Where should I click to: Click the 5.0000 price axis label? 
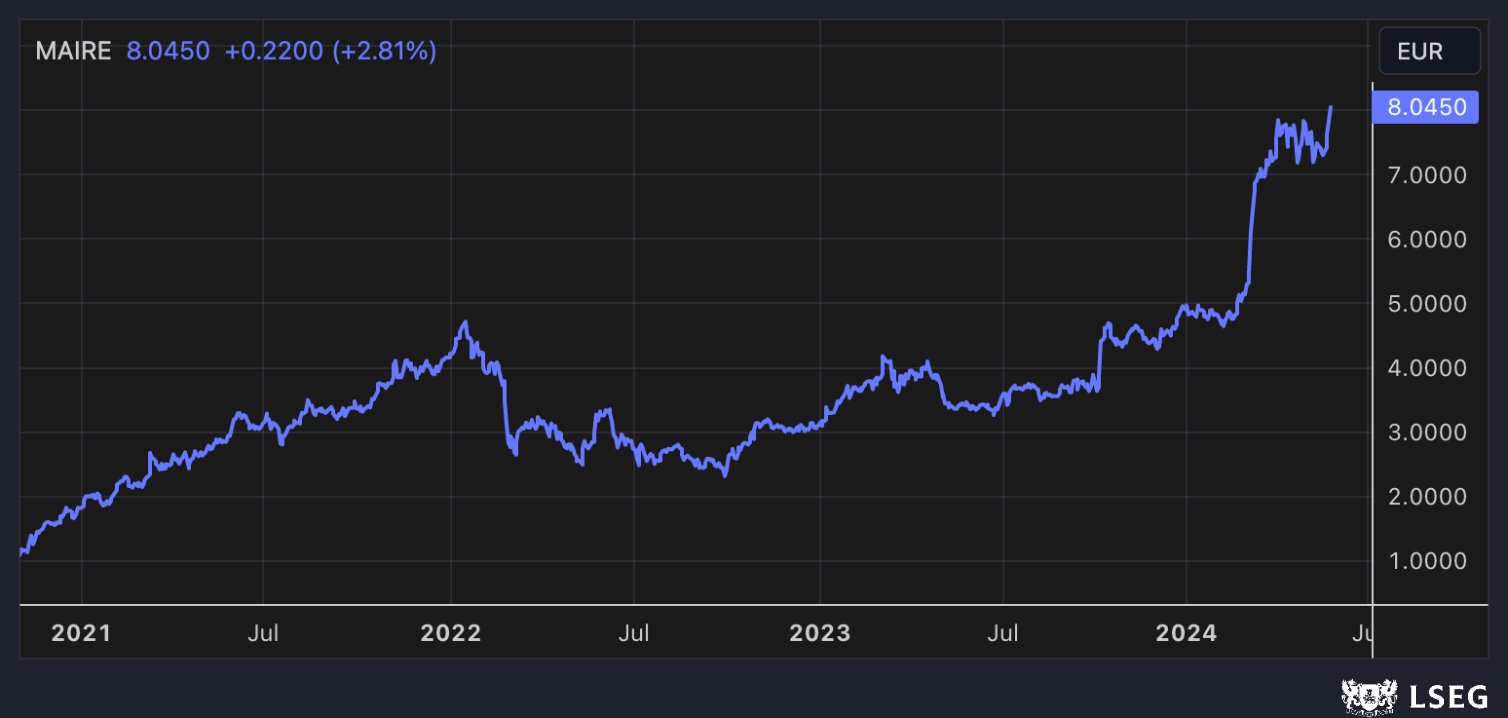click(1426, 303)
